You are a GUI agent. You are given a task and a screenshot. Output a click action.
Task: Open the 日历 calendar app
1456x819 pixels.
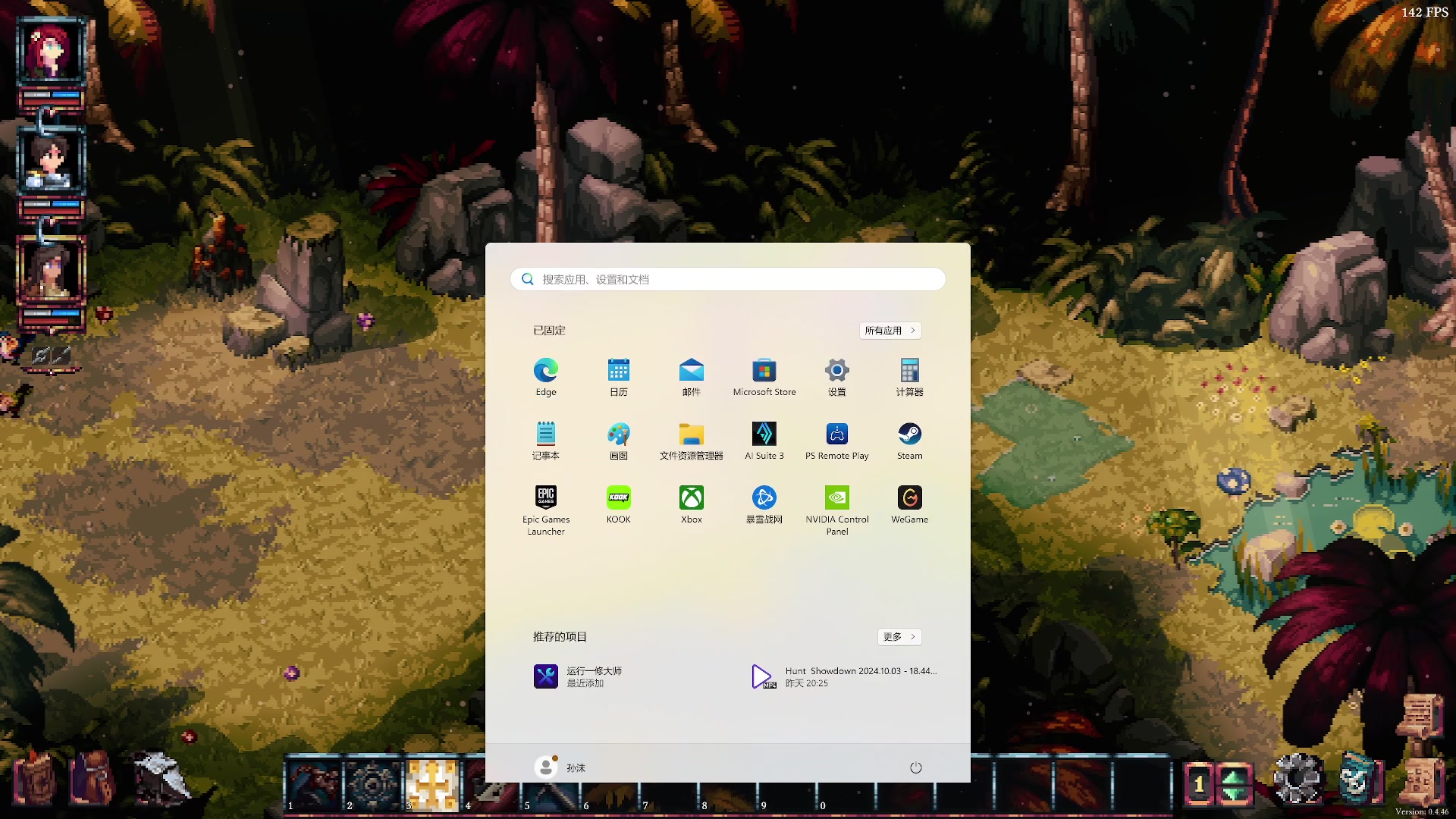coord(619,377)
